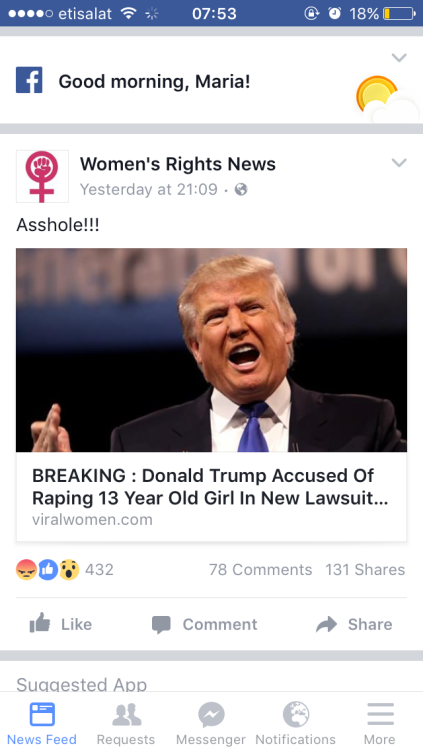Go to the Notifications tab
This screenshot has width=423, height=750.
[296, 723]
